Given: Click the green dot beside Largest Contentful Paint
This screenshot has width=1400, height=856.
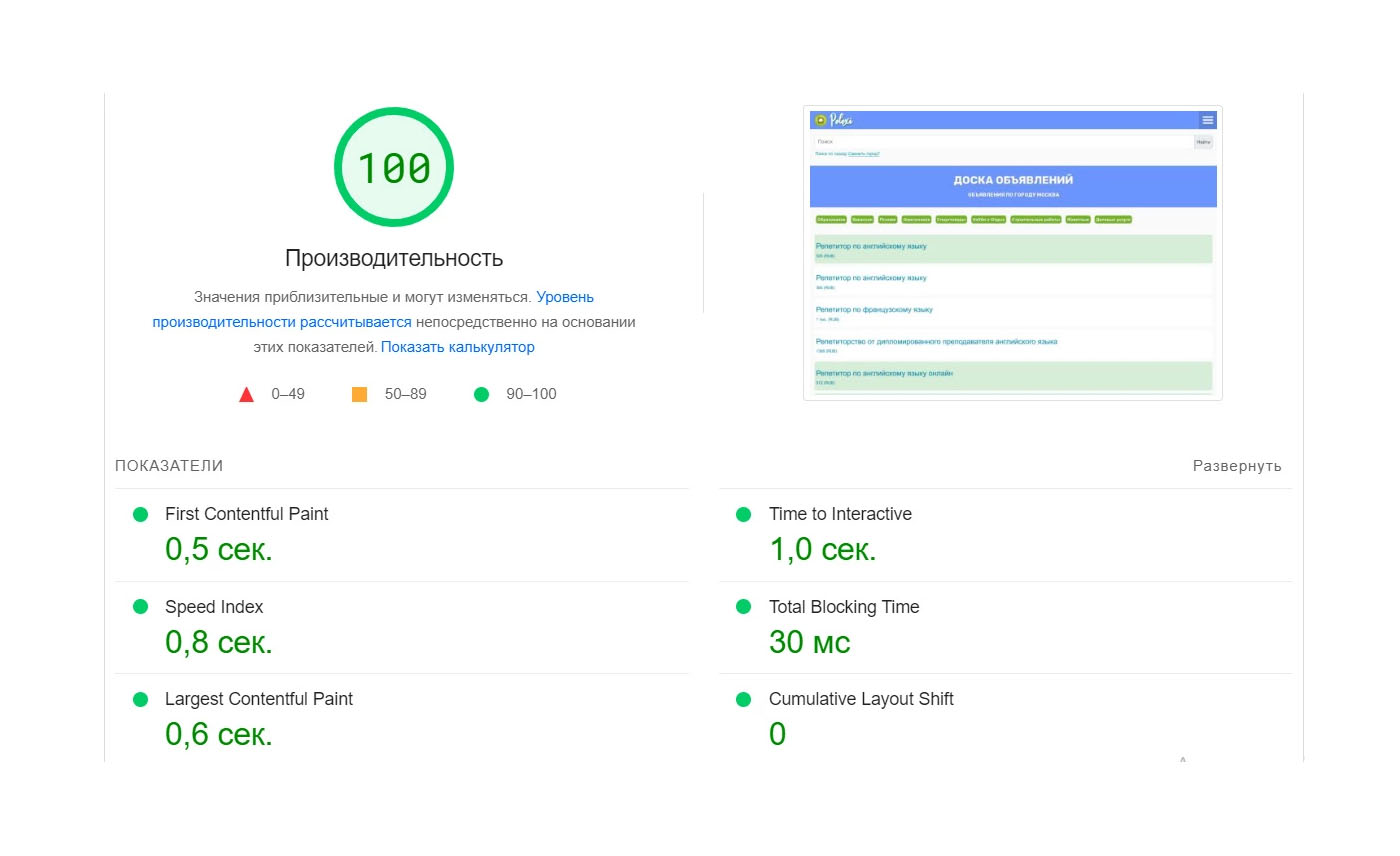Looking at the screenshot, I should (x=141, y=699).
